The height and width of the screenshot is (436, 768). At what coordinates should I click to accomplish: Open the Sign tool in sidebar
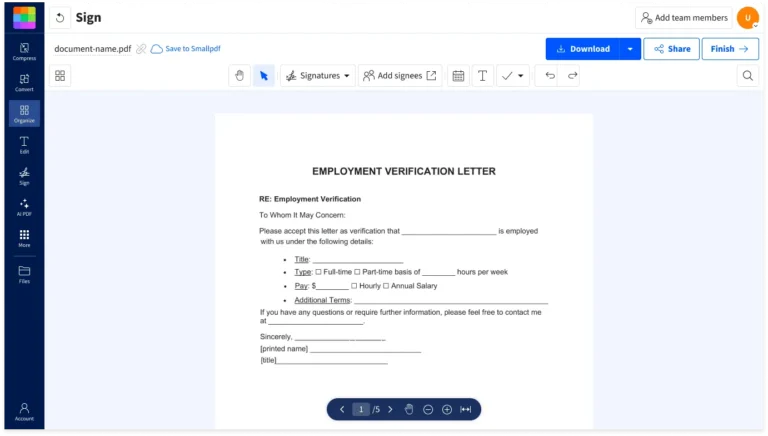(x=24, y=176)
